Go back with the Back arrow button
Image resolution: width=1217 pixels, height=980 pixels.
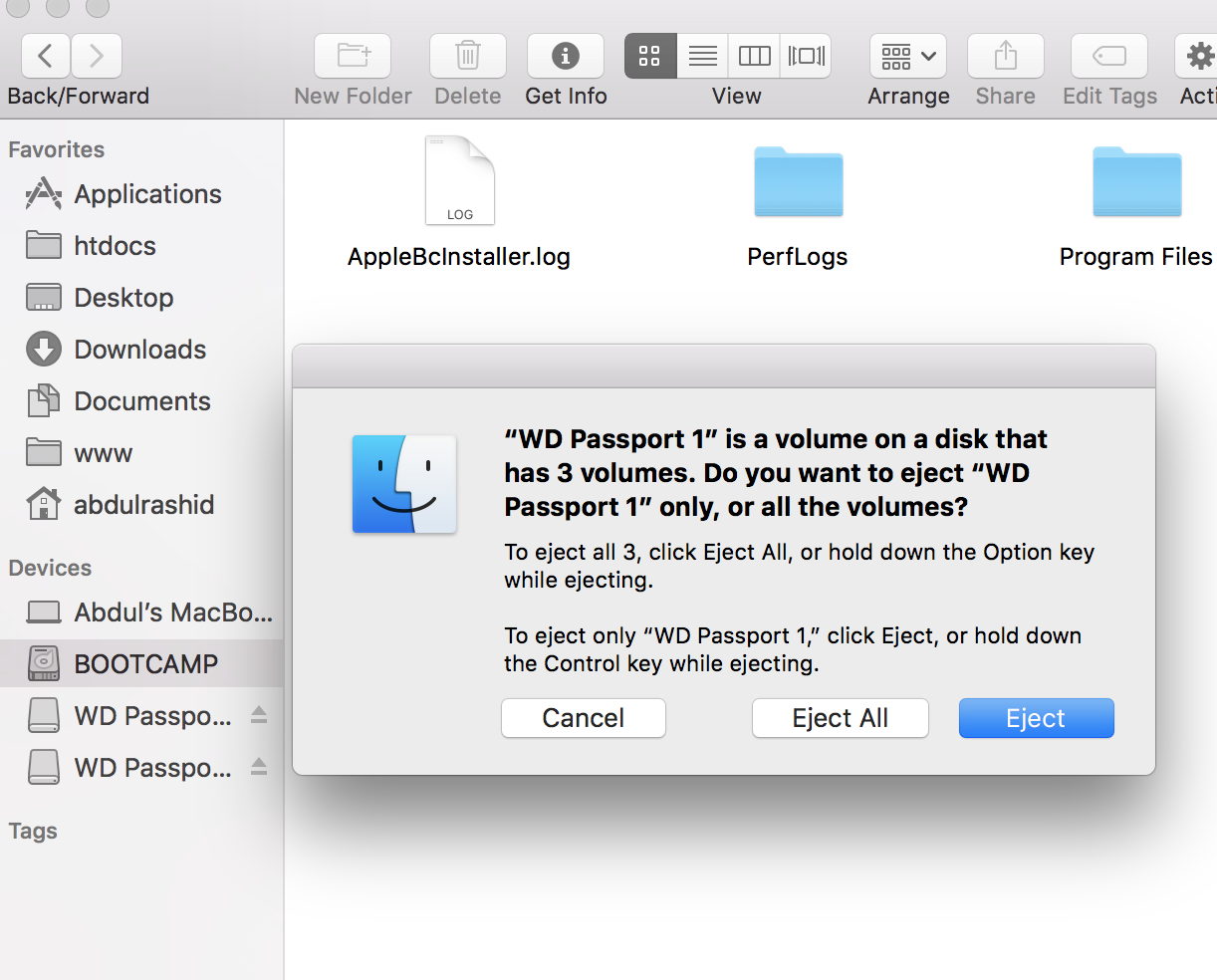coord(46,56)
